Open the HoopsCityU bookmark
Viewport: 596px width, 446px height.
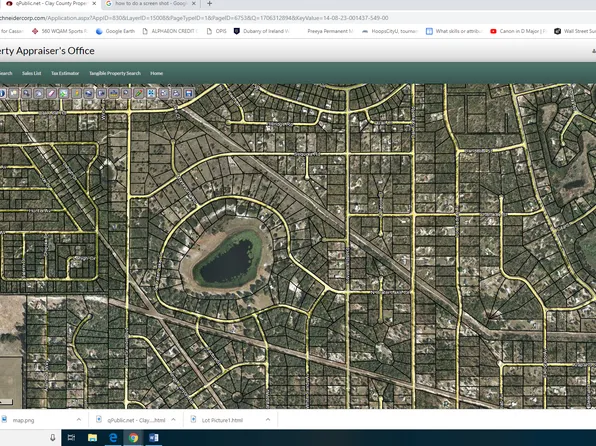click(390, 31)
